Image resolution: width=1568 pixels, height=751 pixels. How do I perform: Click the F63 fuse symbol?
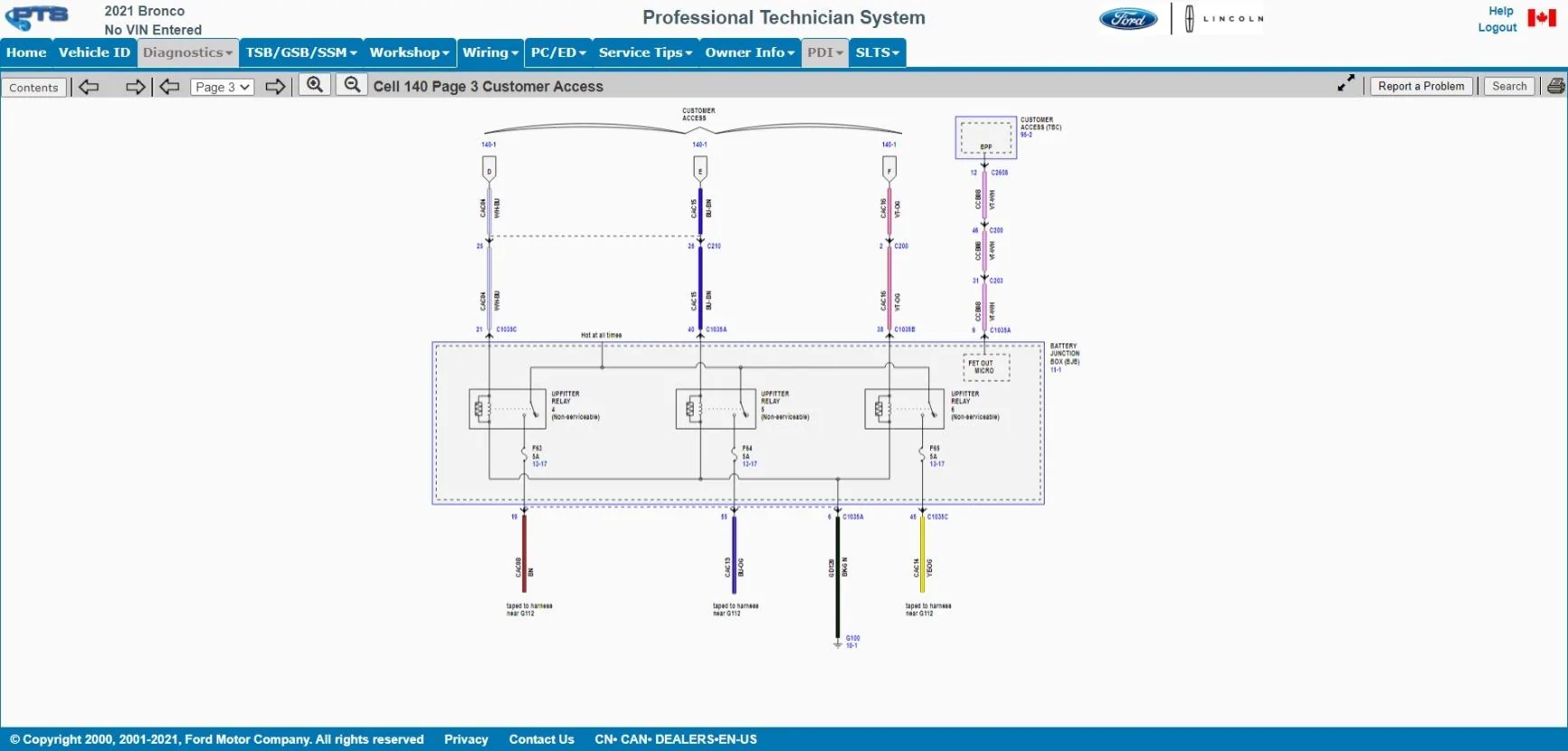pos(524,455)
